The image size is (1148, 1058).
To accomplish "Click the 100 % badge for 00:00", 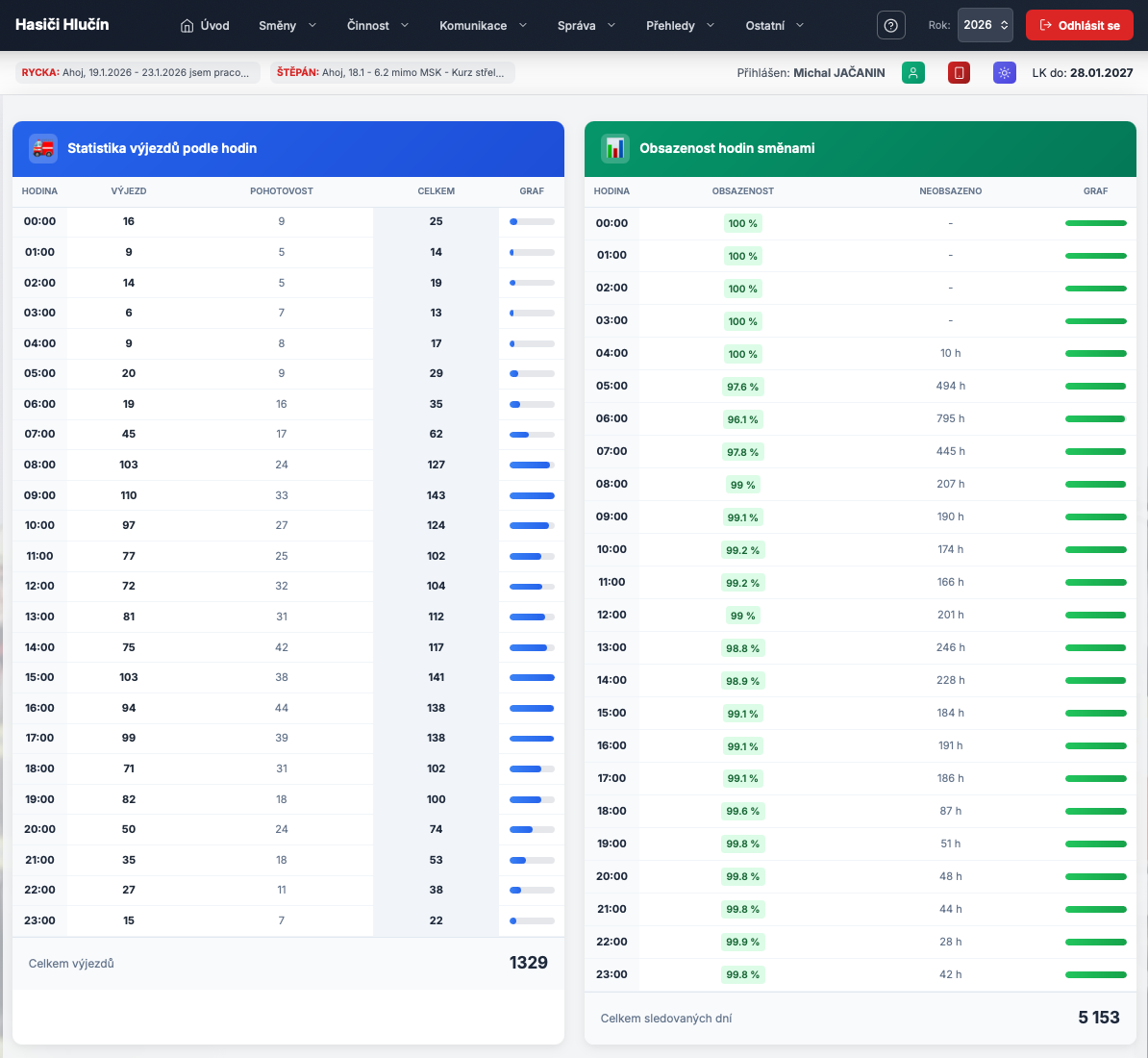I will tap(742, 223).
